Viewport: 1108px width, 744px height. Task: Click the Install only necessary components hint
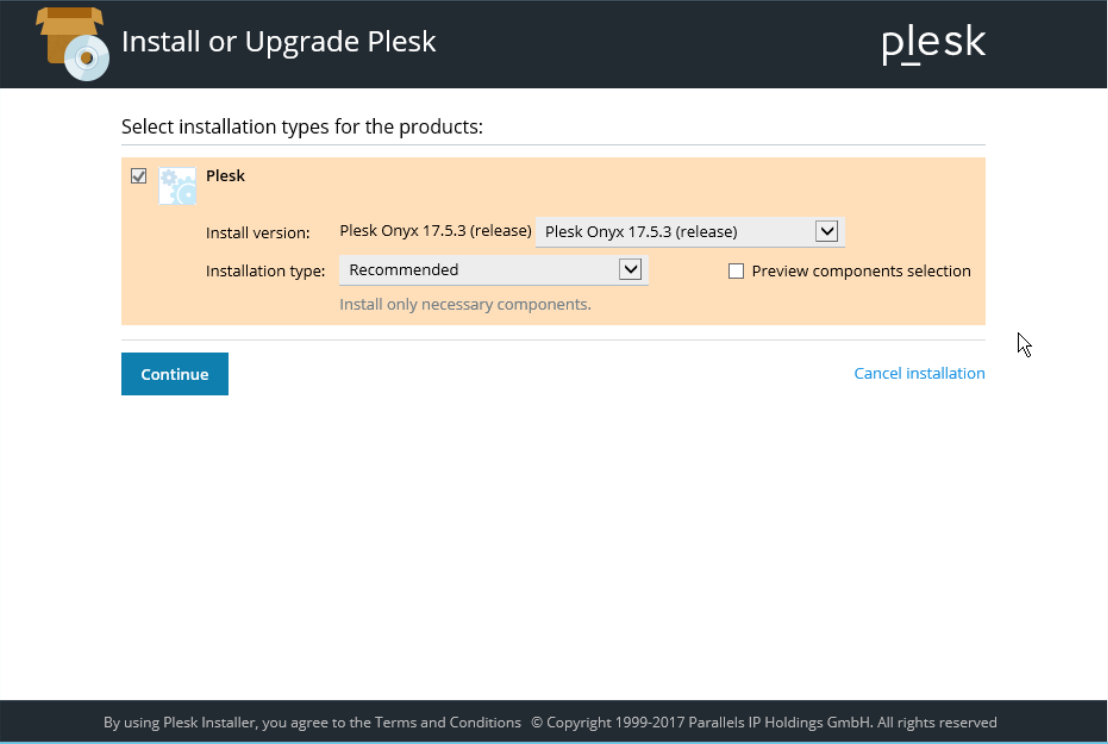click(x=465, y=304)
